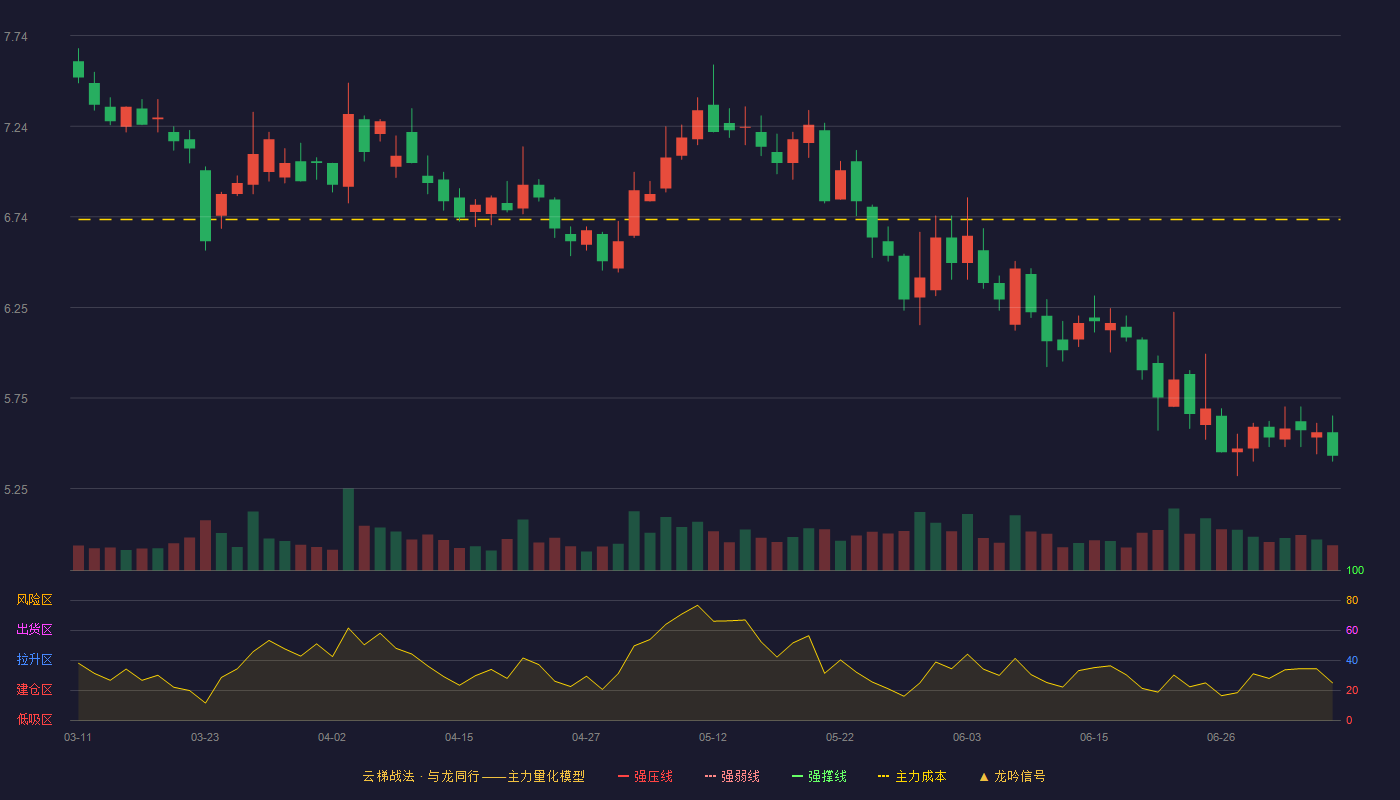Click the 06-03 date label
This screenshot has width=1400, height=800.
(x=967, y=737)
